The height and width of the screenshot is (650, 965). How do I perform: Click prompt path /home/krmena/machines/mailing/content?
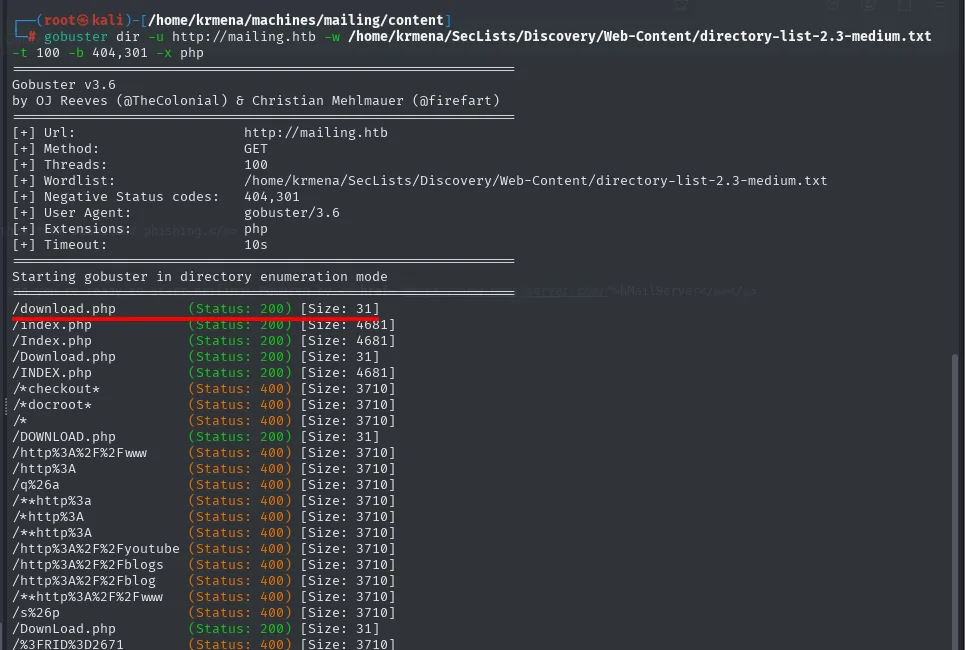[295, 20]
